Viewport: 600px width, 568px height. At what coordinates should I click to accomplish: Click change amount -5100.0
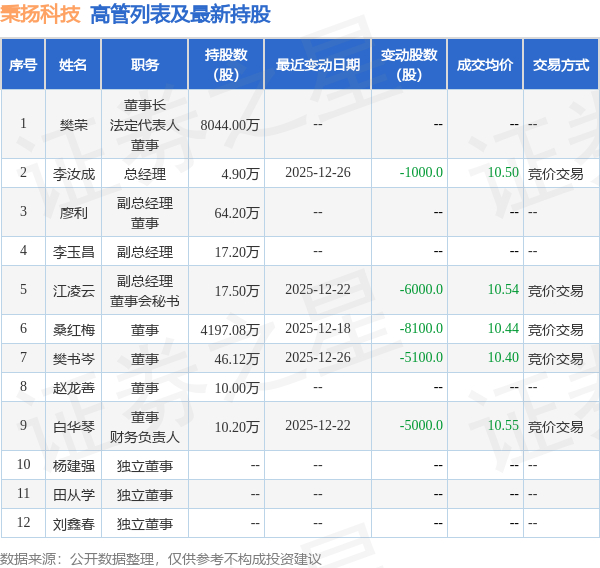421,357
